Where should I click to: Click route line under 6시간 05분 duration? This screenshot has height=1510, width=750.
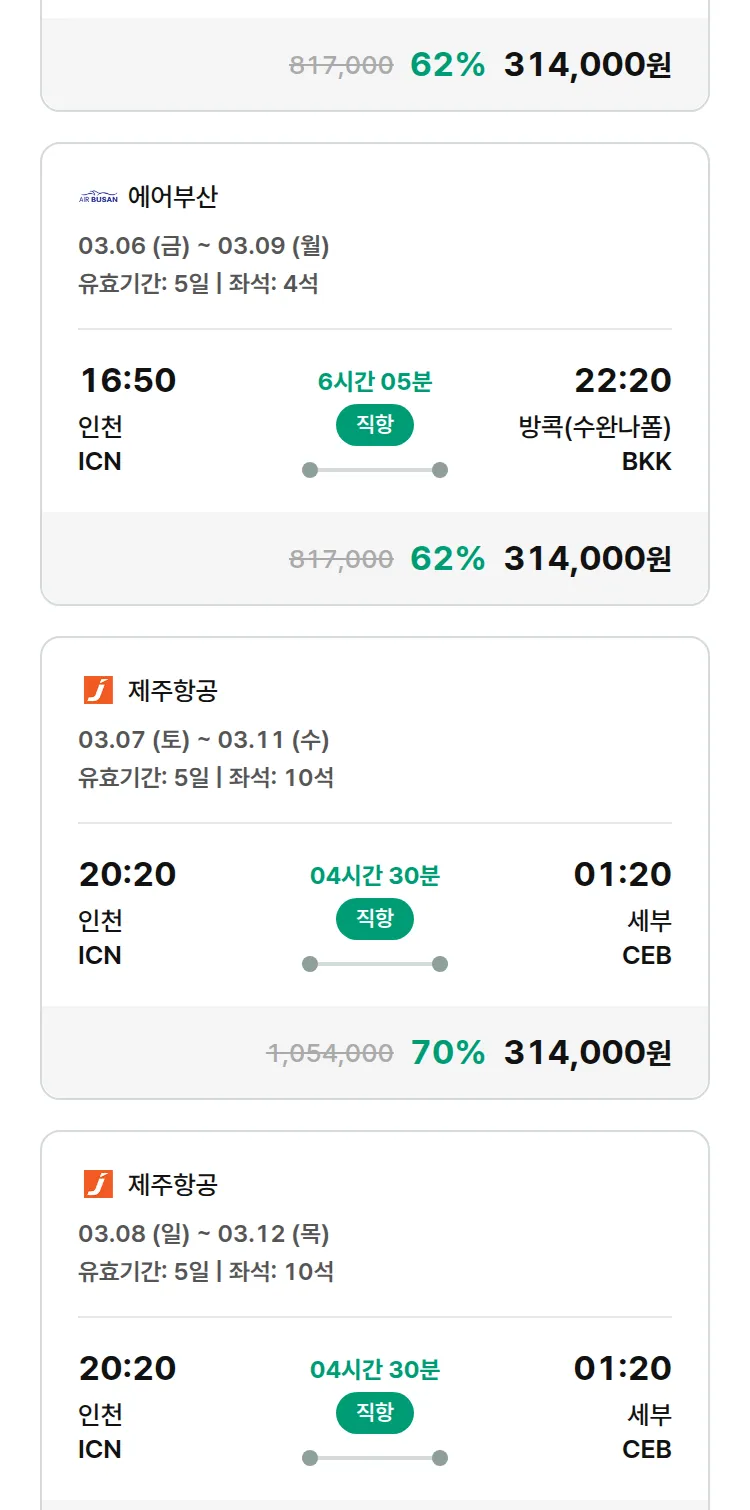[375, 470]
